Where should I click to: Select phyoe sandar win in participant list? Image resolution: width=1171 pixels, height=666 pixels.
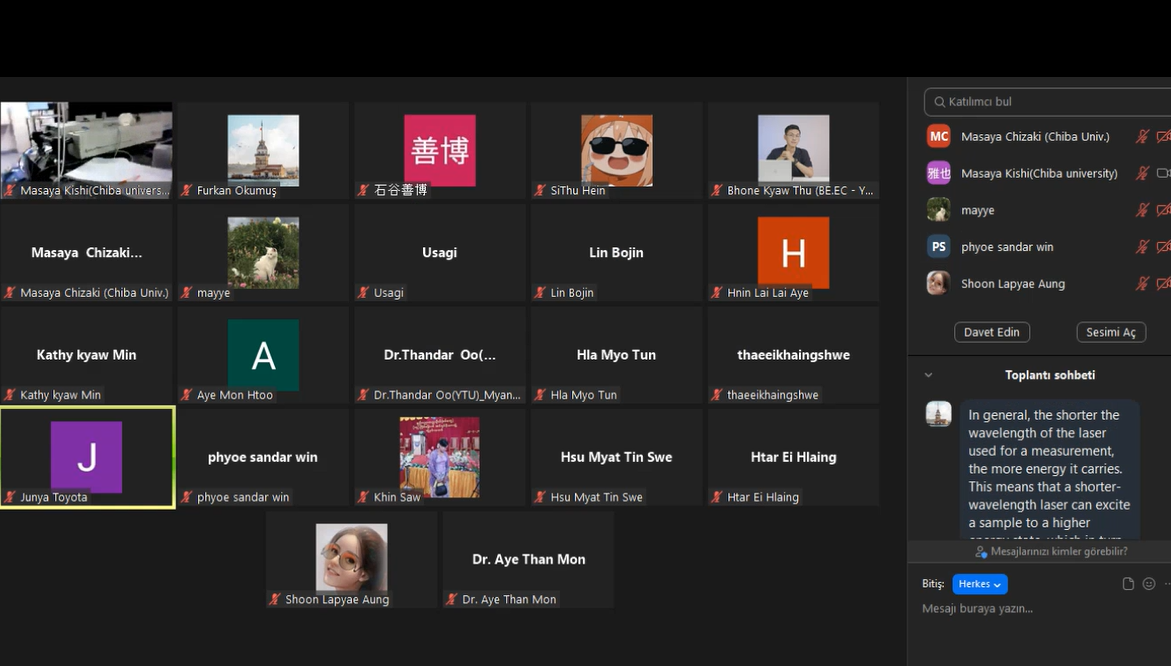click(x=1006, y=247)
